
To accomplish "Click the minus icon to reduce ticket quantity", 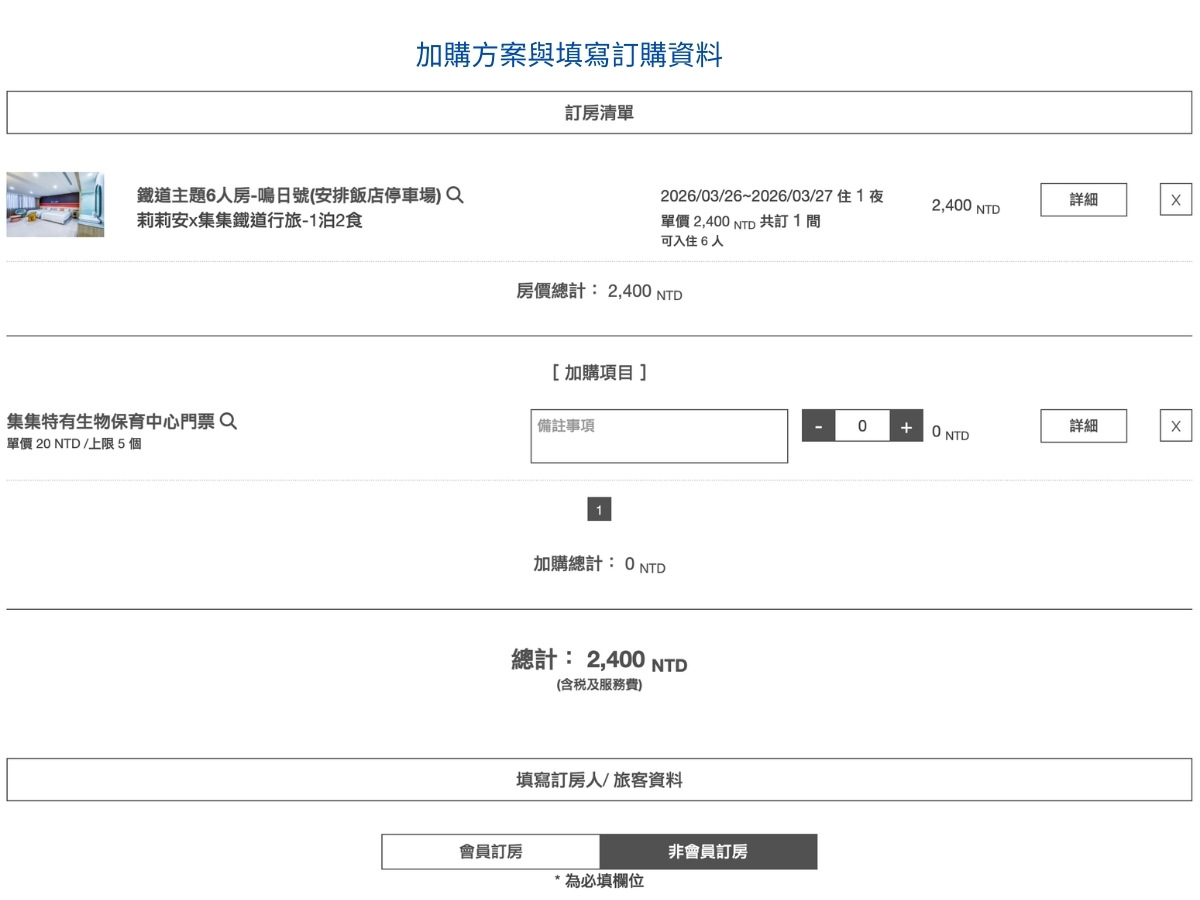I will 818,426.
